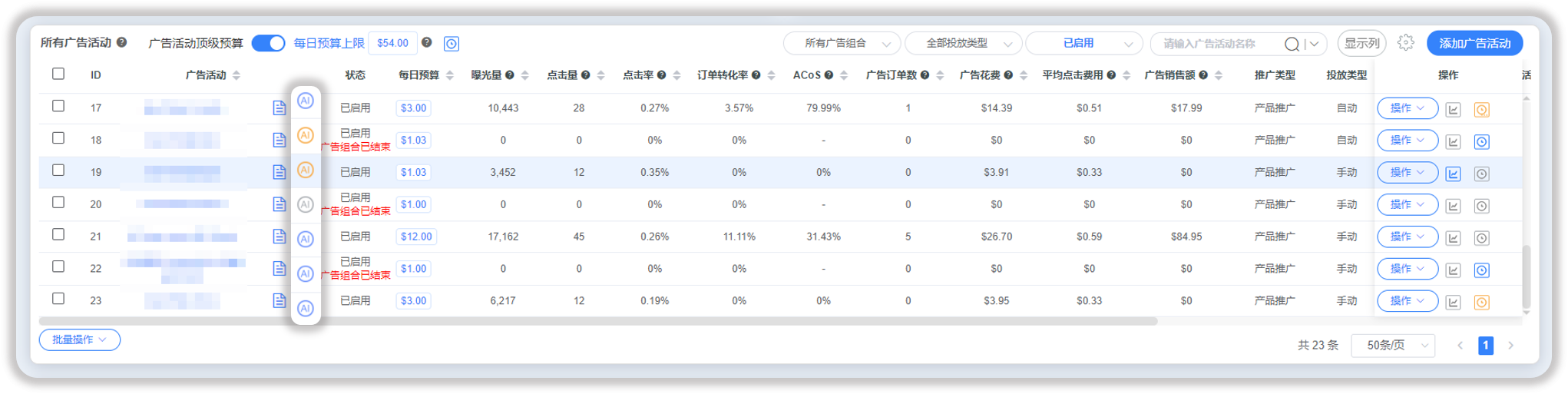This screenshot has height=394, width=1568.
Task: Open the AI icon in row 17
Action: (306, 101)
